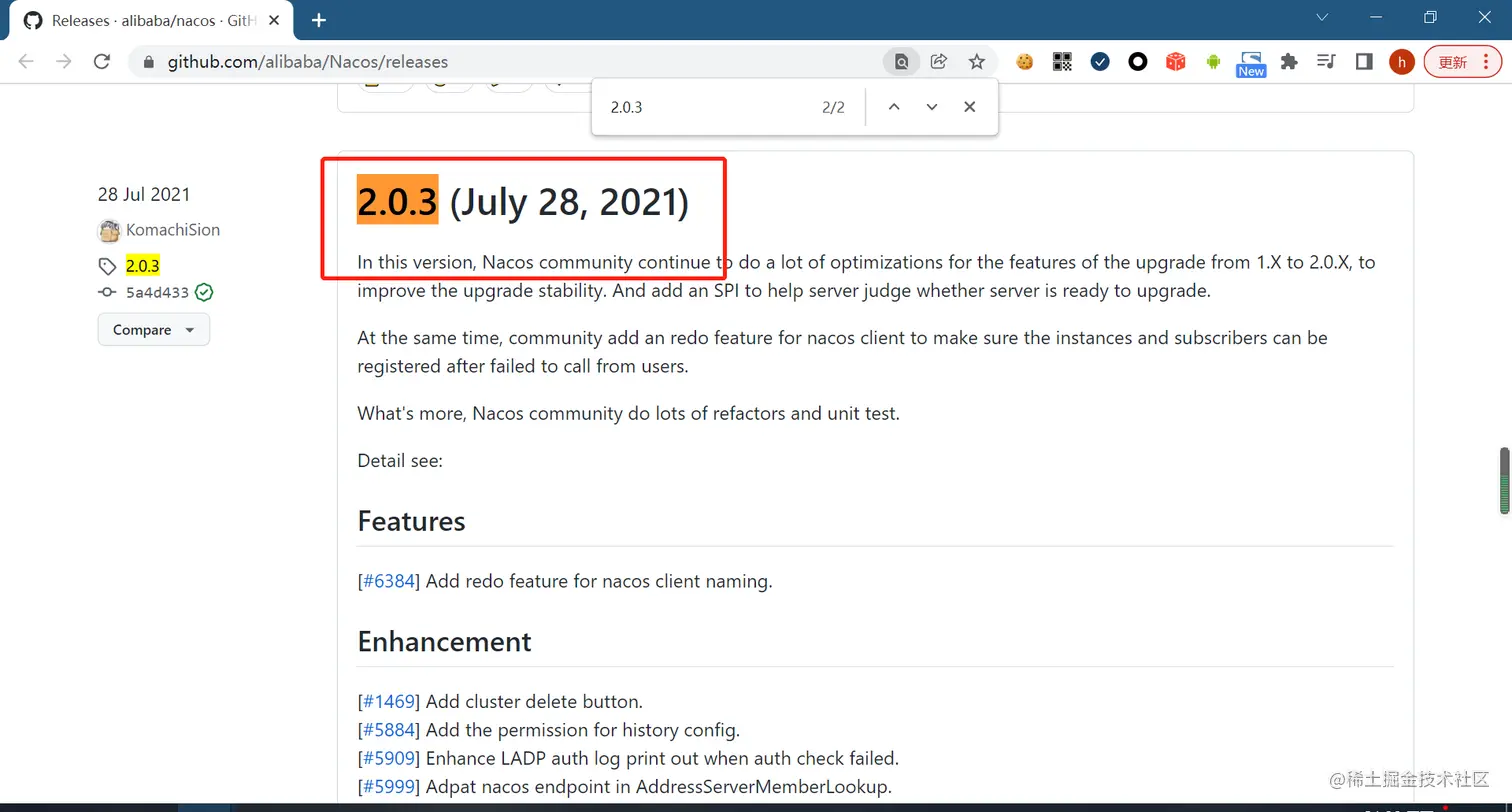Click the find-in-page text field

[x=705, y=107]
